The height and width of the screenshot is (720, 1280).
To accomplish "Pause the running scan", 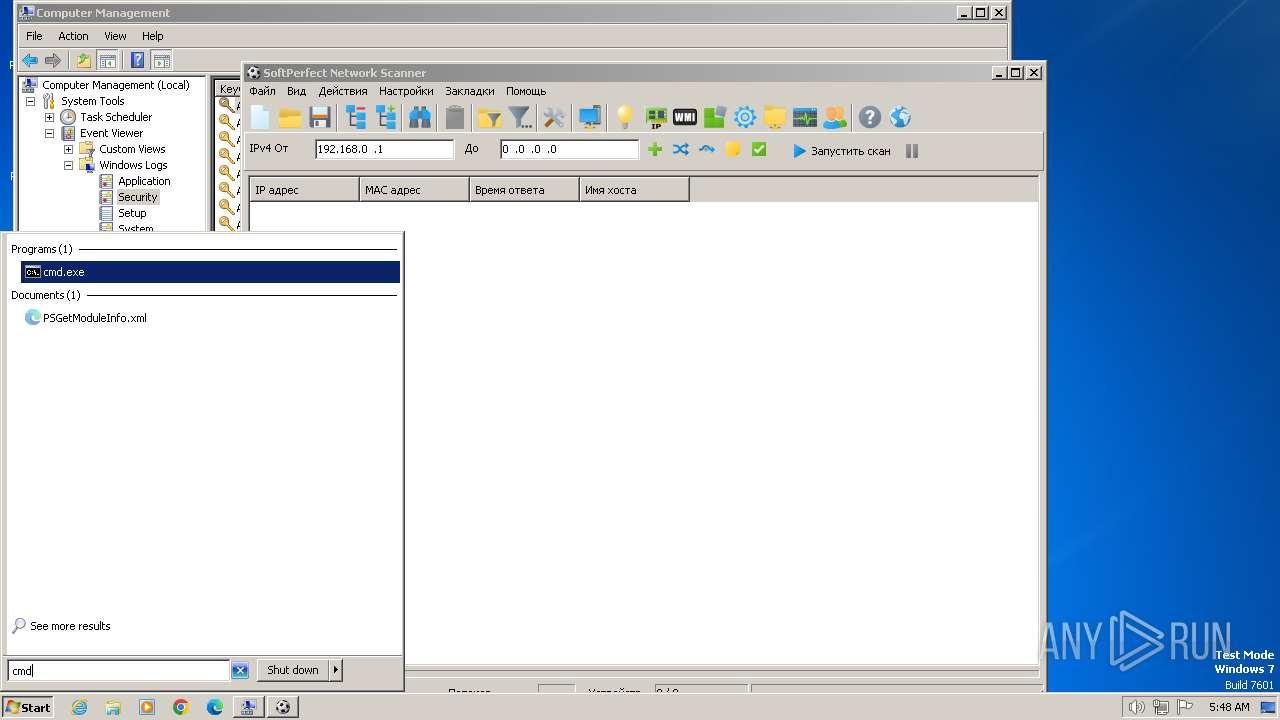I will 912,151.
